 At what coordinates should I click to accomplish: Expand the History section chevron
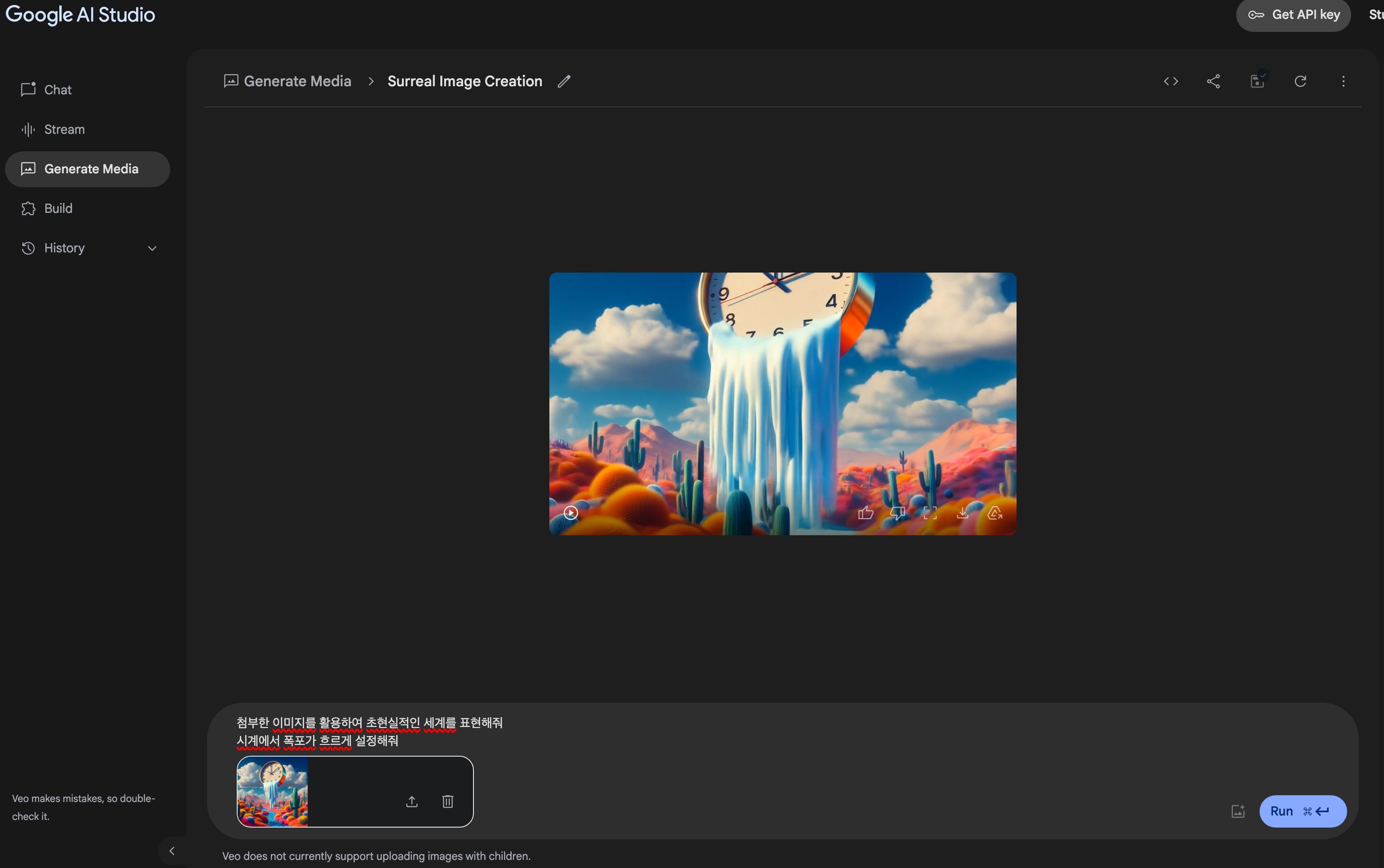pyautogui.click(x=152, y=249)
